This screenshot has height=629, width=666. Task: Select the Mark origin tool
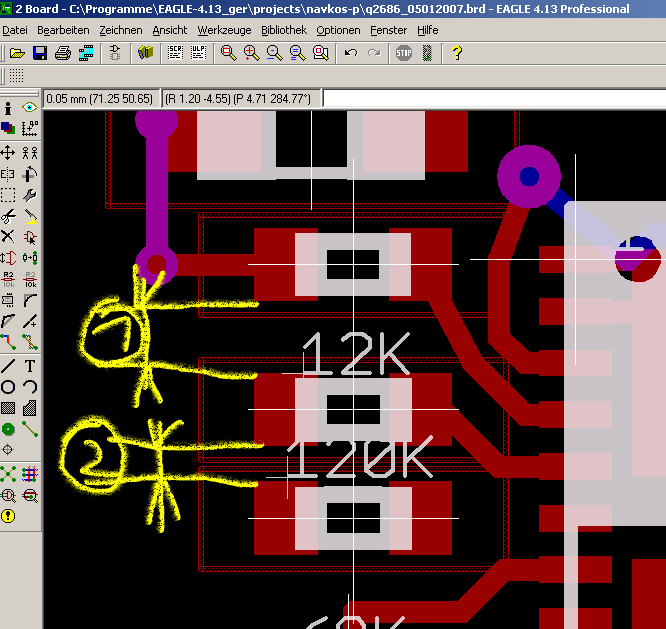(x=29, y=128)
